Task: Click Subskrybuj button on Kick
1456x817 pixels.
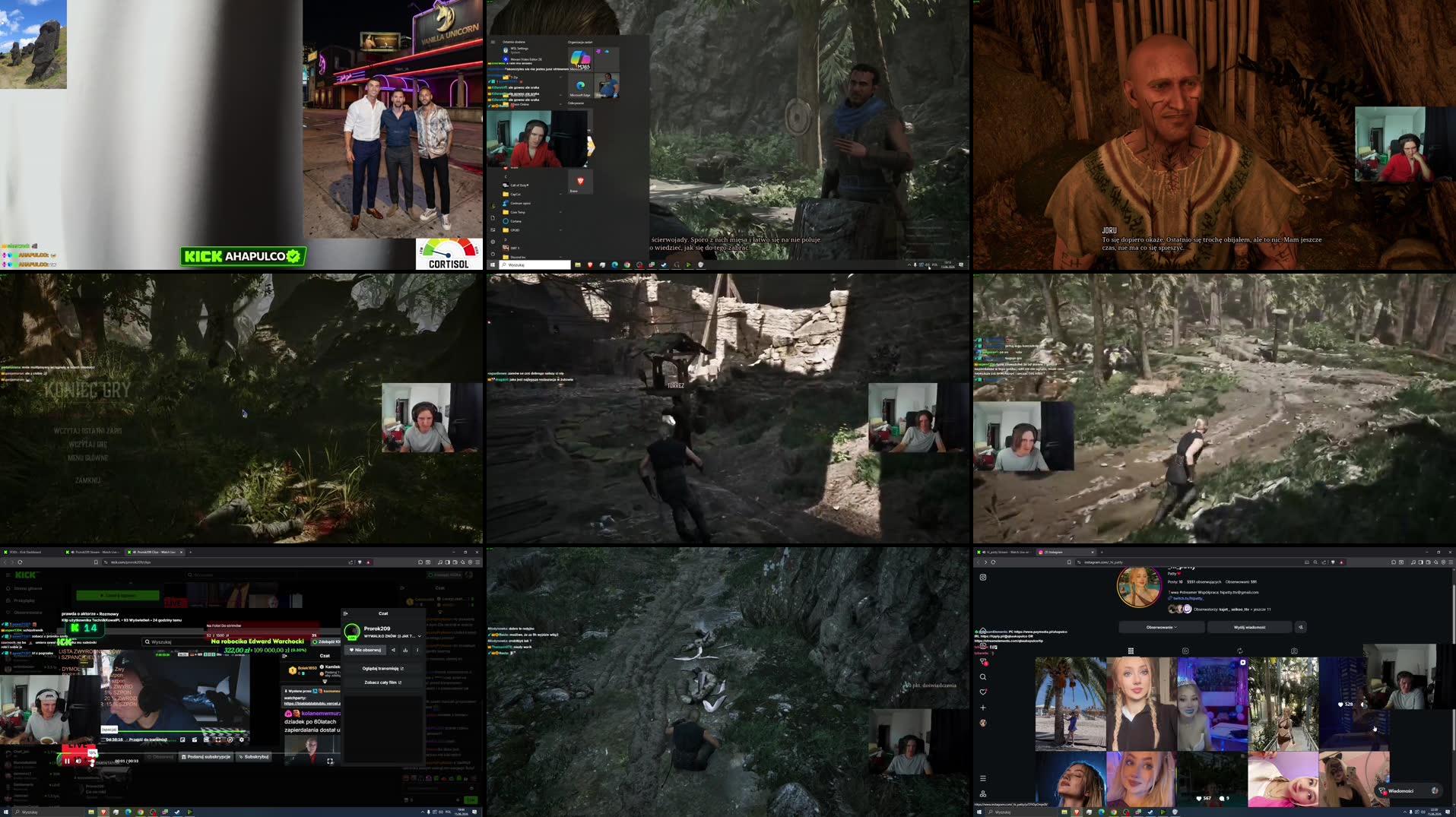Action: pyautogui.click(x=253, y=757)
